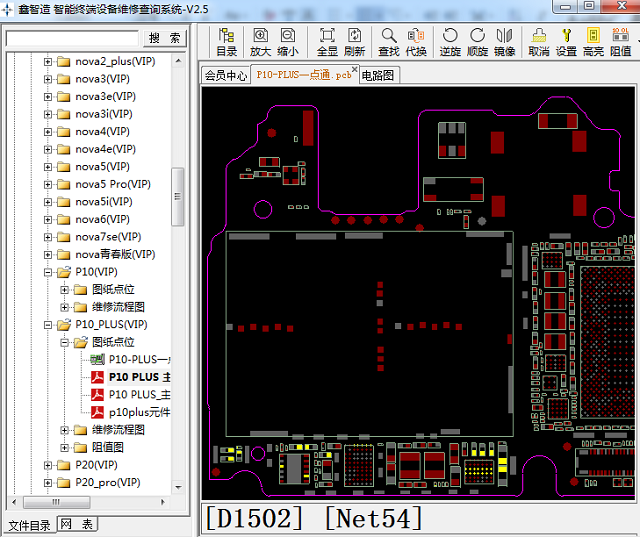
Task: Click the 阻值 resistance value icon
Action: [620, 42]
